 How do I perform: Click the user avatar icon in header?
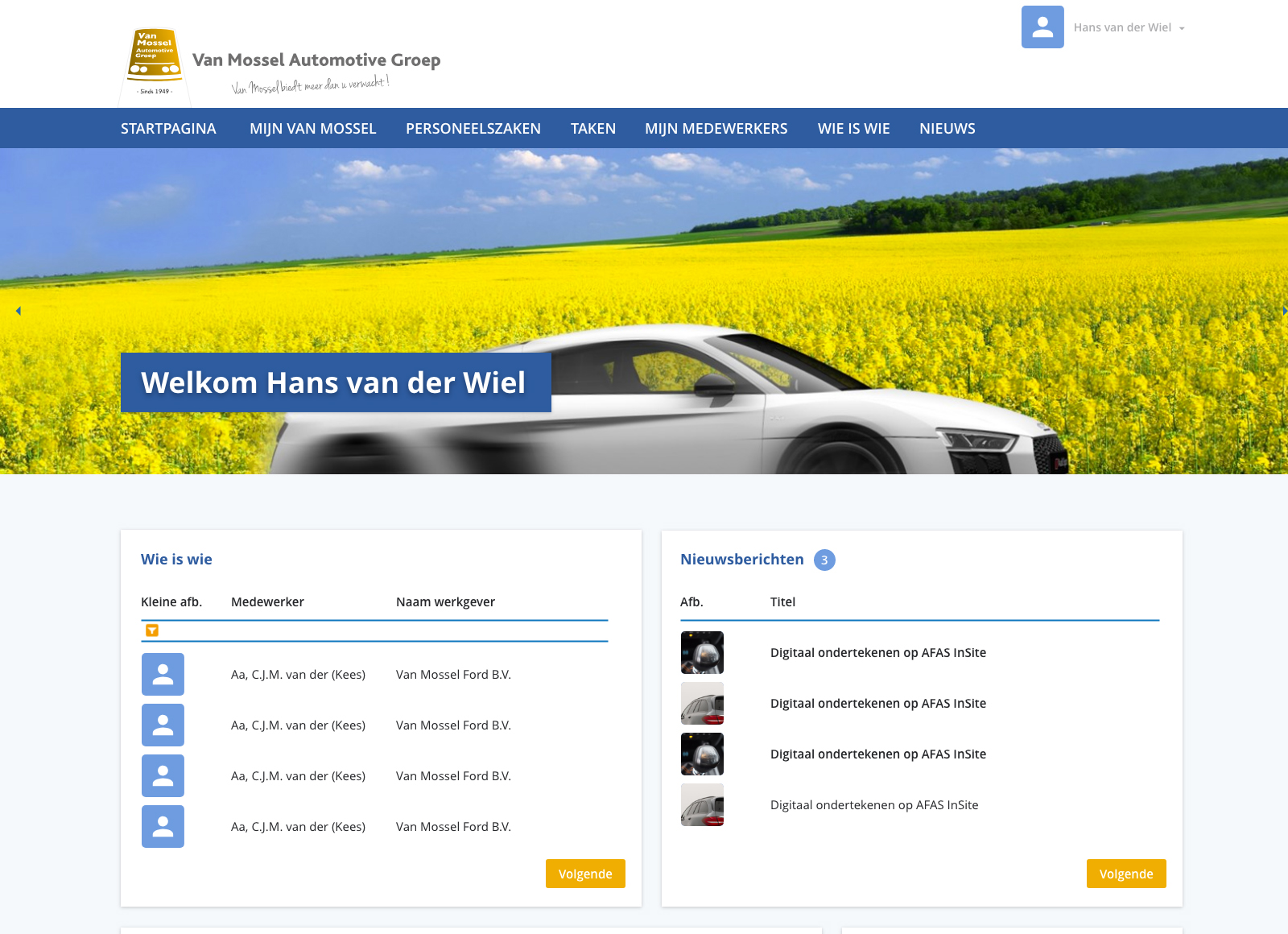click(x=1042, y=27)
